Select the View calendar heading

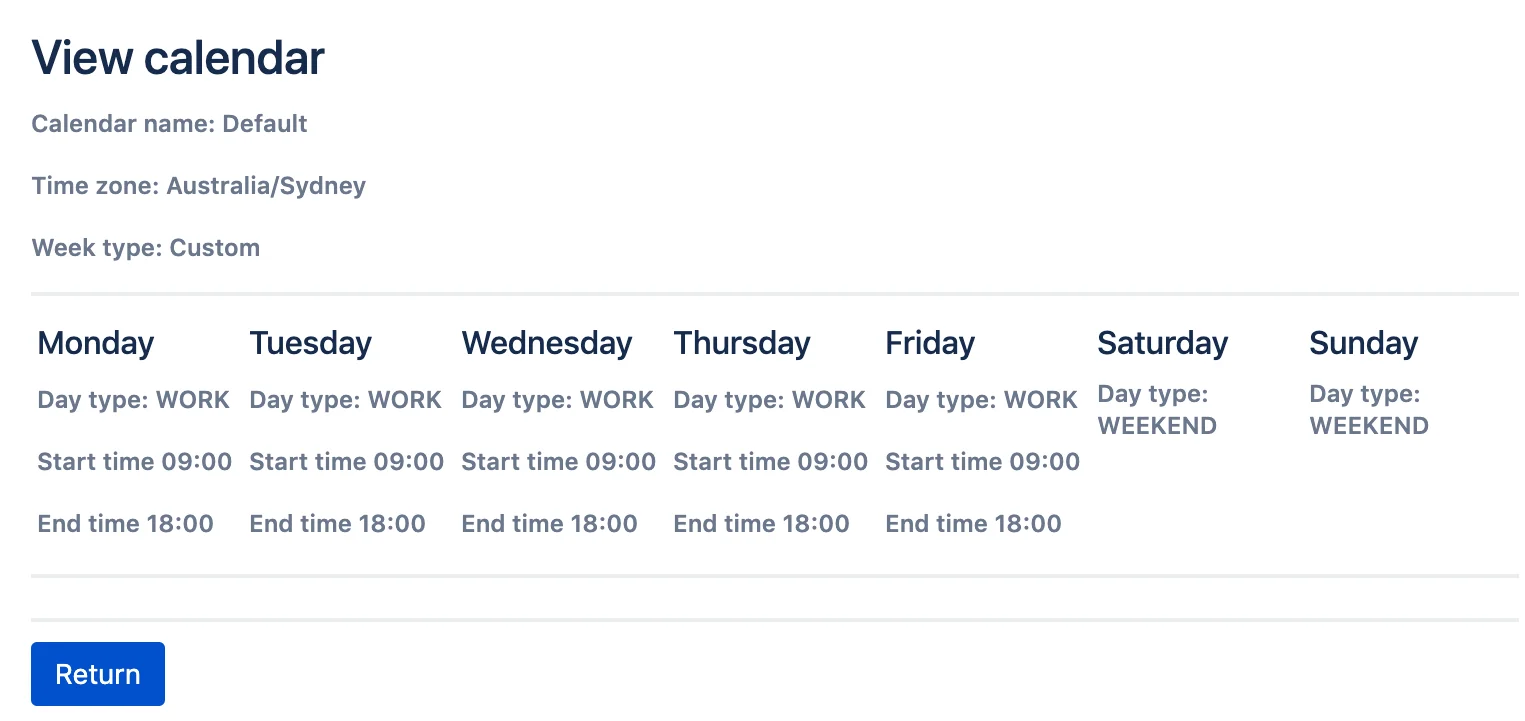point(178,58)
